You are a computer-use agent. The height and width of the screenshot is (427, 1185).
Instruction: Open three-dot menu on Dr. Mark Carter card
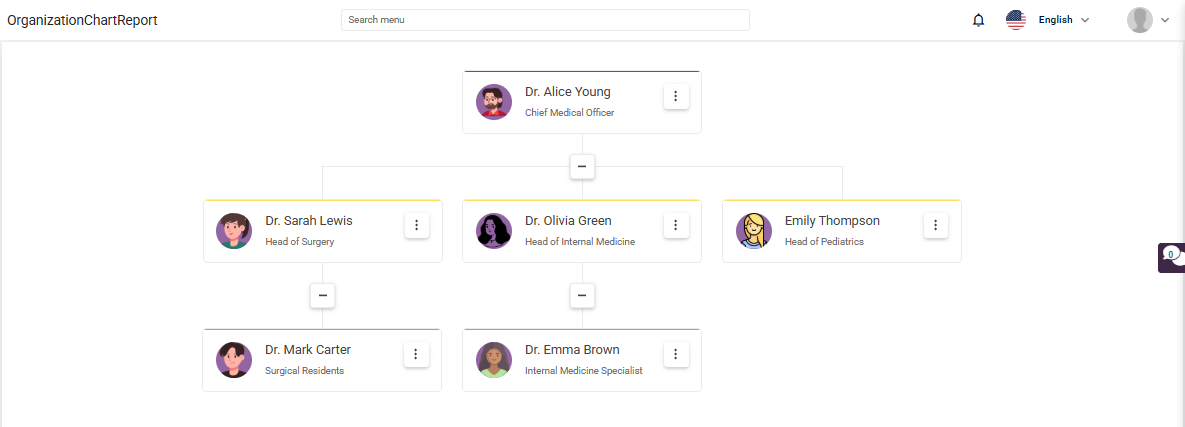click(x=416, y=354)
